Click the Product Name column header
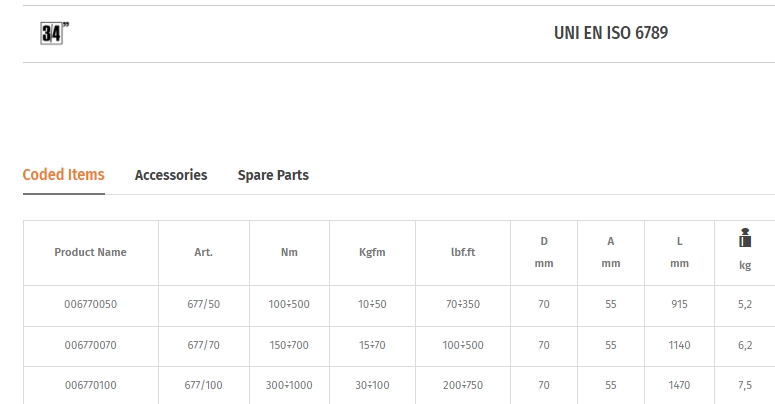The height and width of the screenshot is (404, 775). (90, 252)
